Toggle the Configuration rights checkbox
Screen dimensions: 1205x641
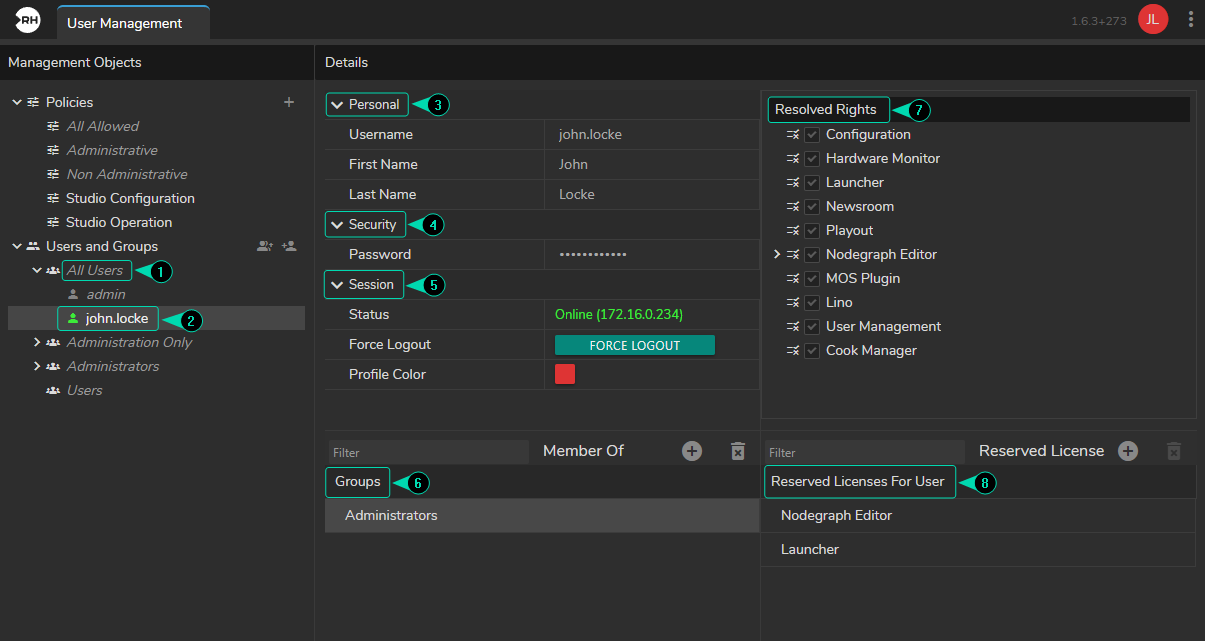point(812,135)
